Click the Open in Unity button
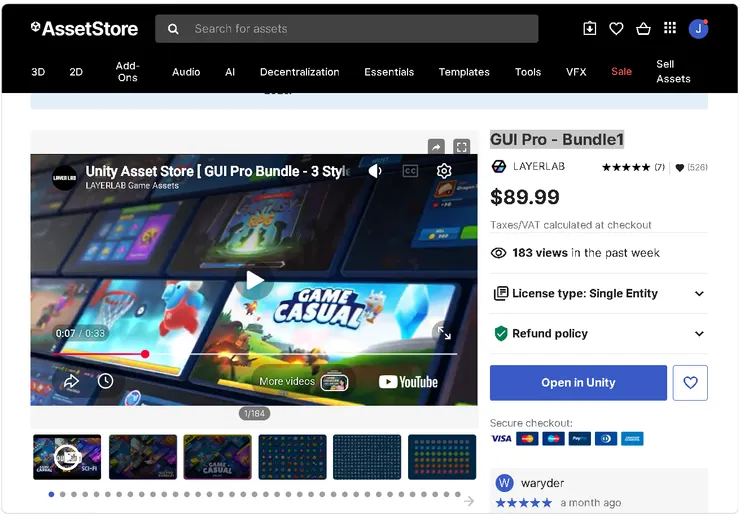The width and height of the screenshot is (740, 514). [578, 383]
